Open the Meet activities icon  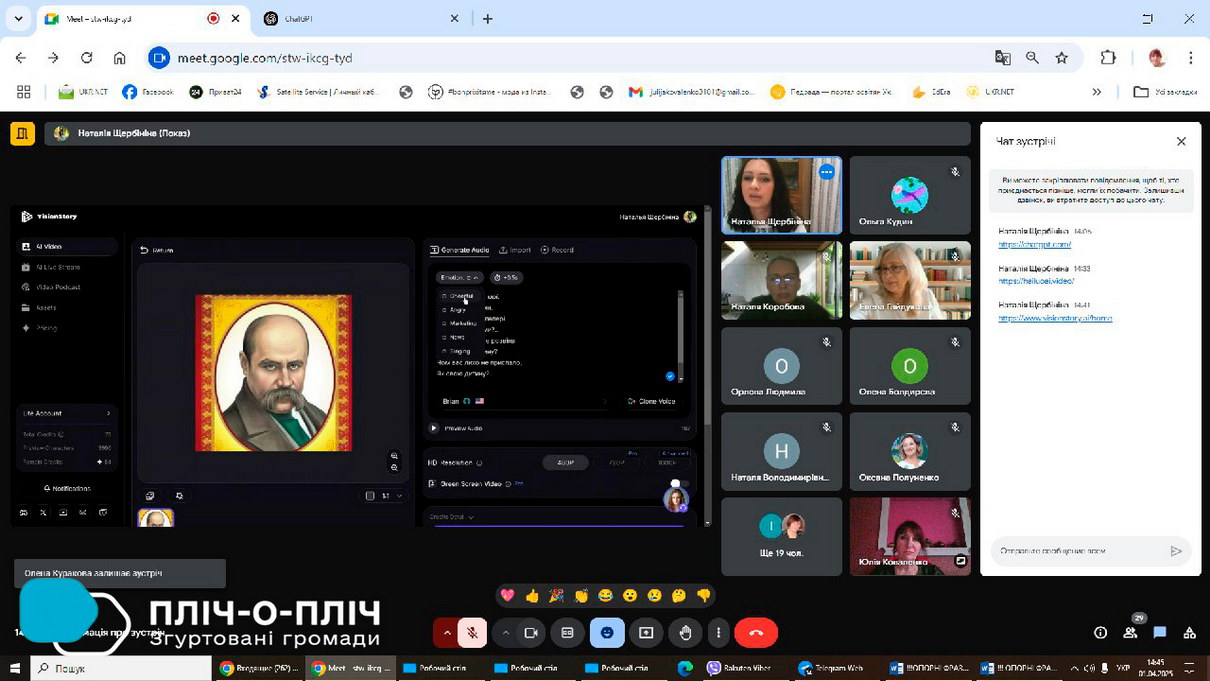coord(1189,633)
